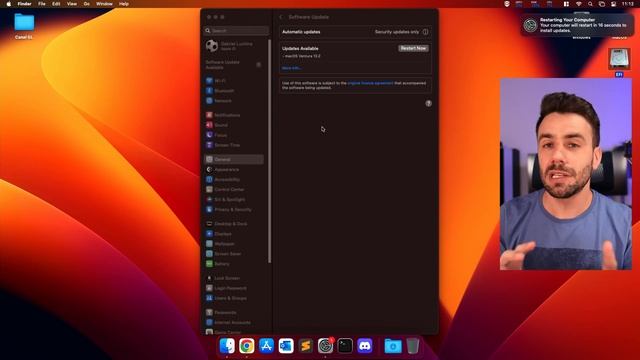Viewport: 640px width, 360px height.
Task: Open Terminal from the Dock
Action: pyautogui.click(x=345, y=346)
